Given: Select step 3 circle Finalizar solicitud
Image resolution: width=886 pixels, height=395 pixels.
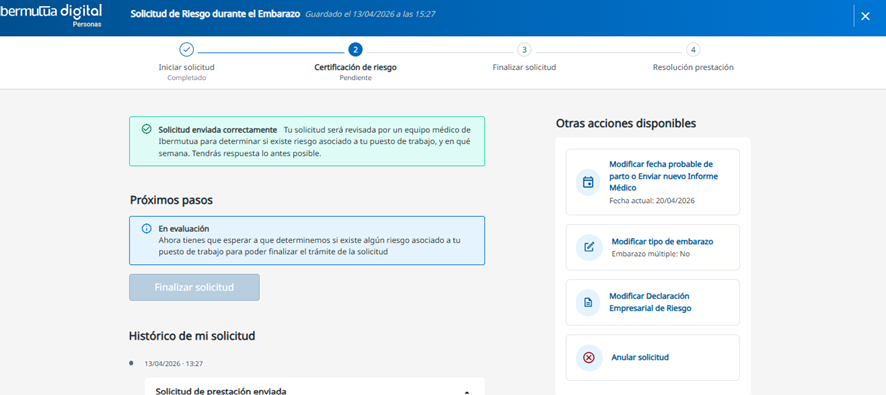Looking at the screenshot, I should tap(524, 50).
